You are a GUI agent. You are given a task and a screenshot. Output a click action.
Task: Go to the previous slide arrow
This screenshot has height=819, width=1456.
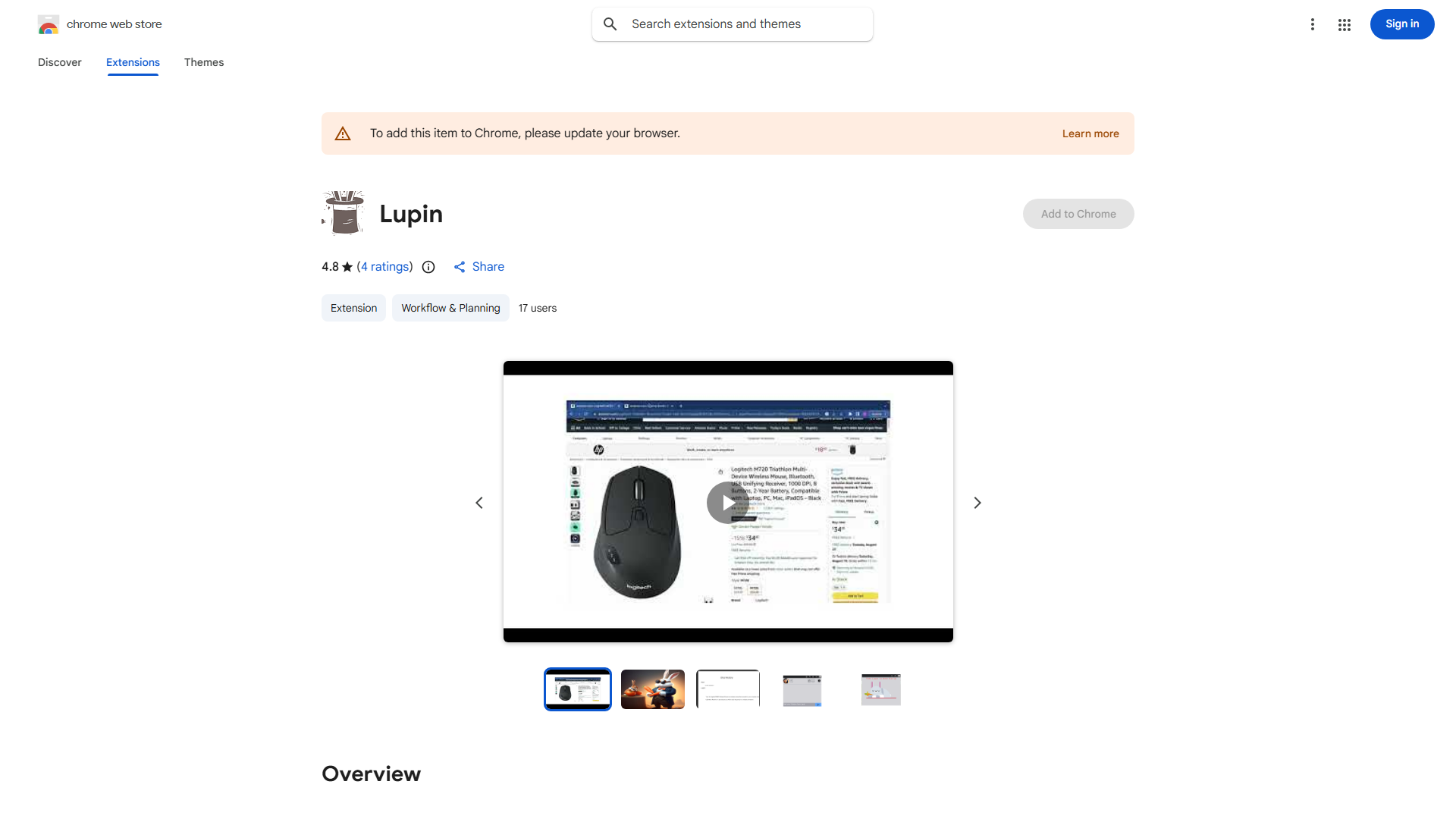[479, 503]
